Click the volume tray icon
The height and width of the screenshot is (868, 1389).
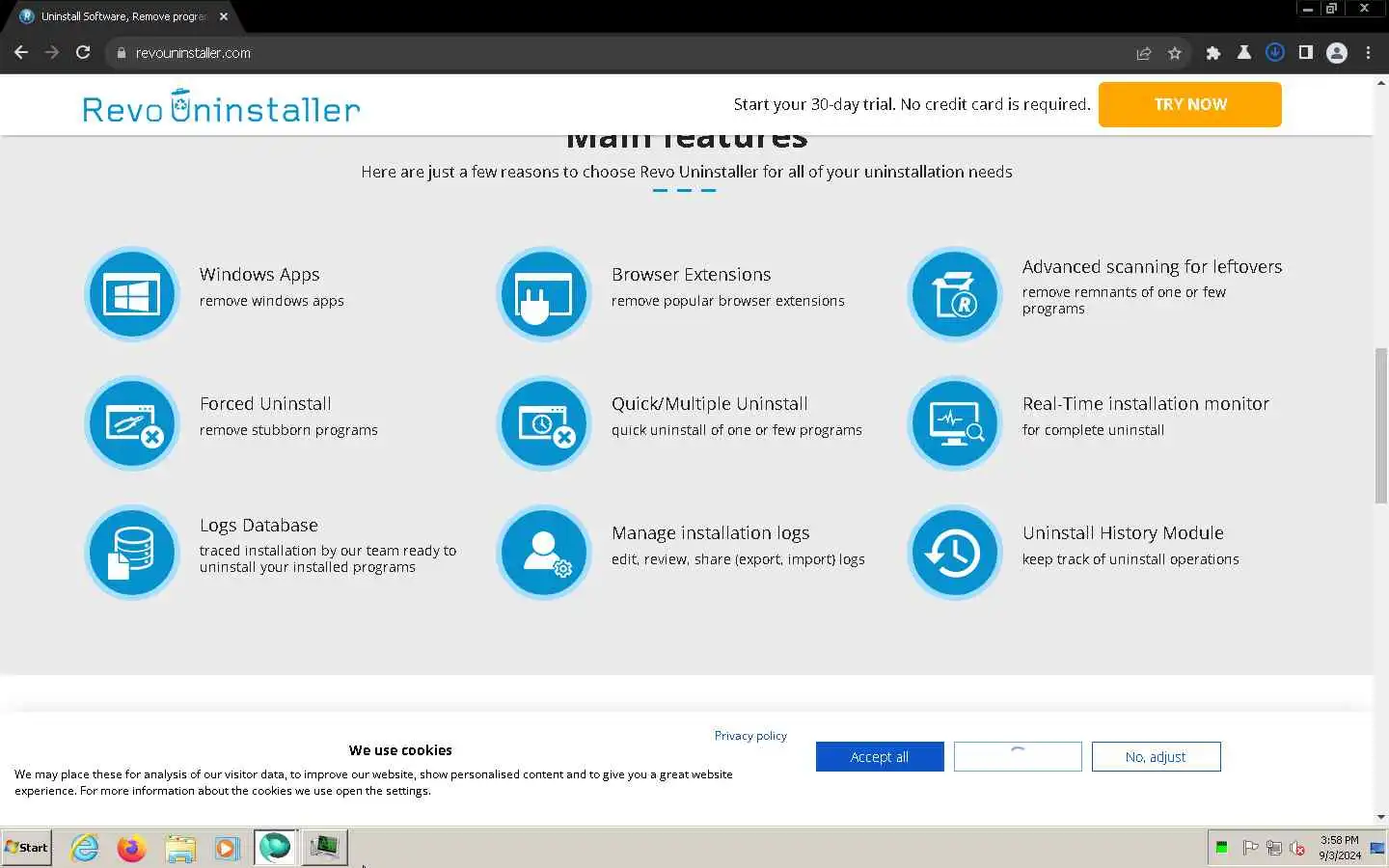(1297, 849)
